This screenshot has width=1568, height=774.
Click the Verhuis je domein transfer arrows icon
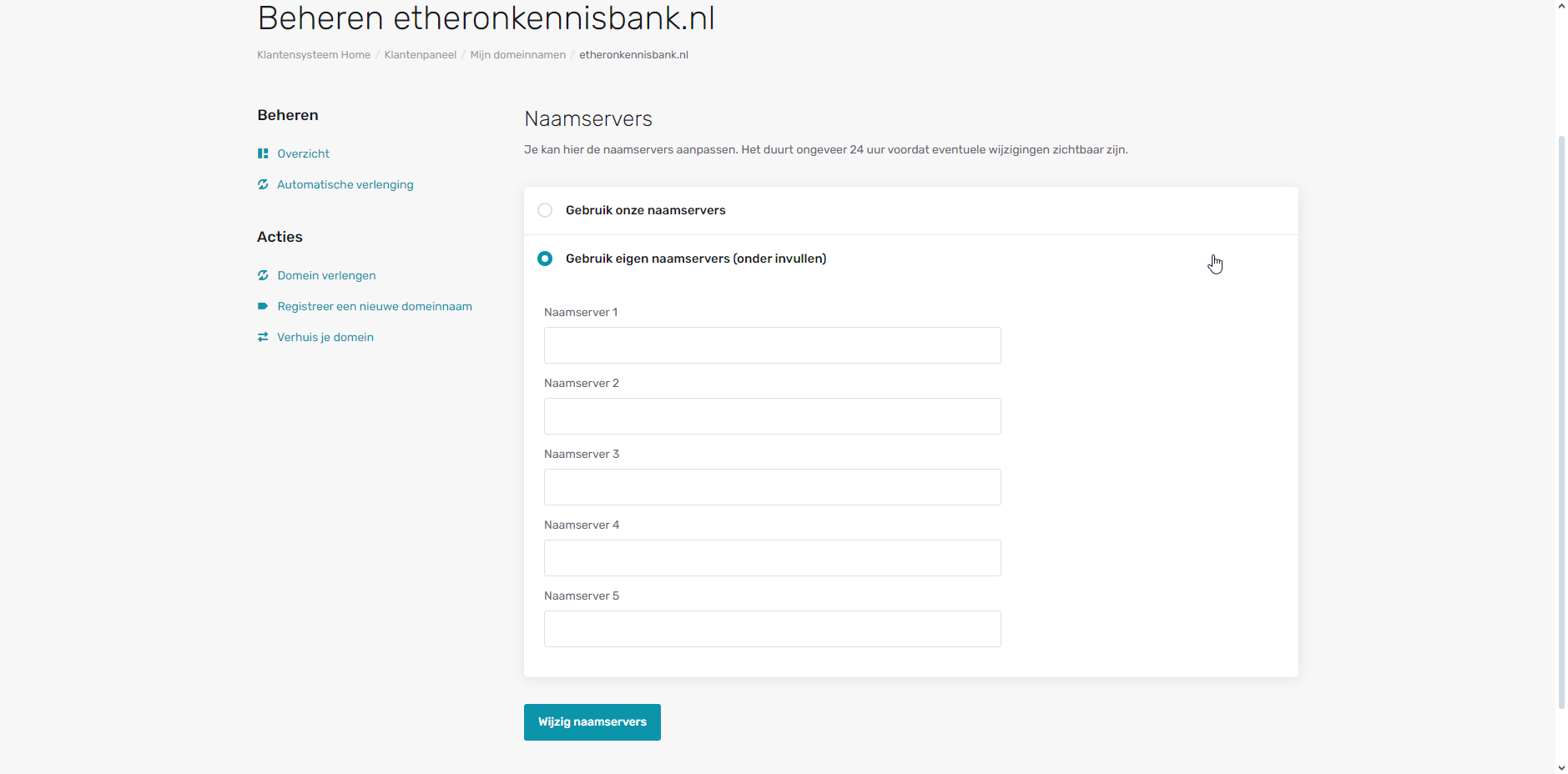tap(263, 337)
